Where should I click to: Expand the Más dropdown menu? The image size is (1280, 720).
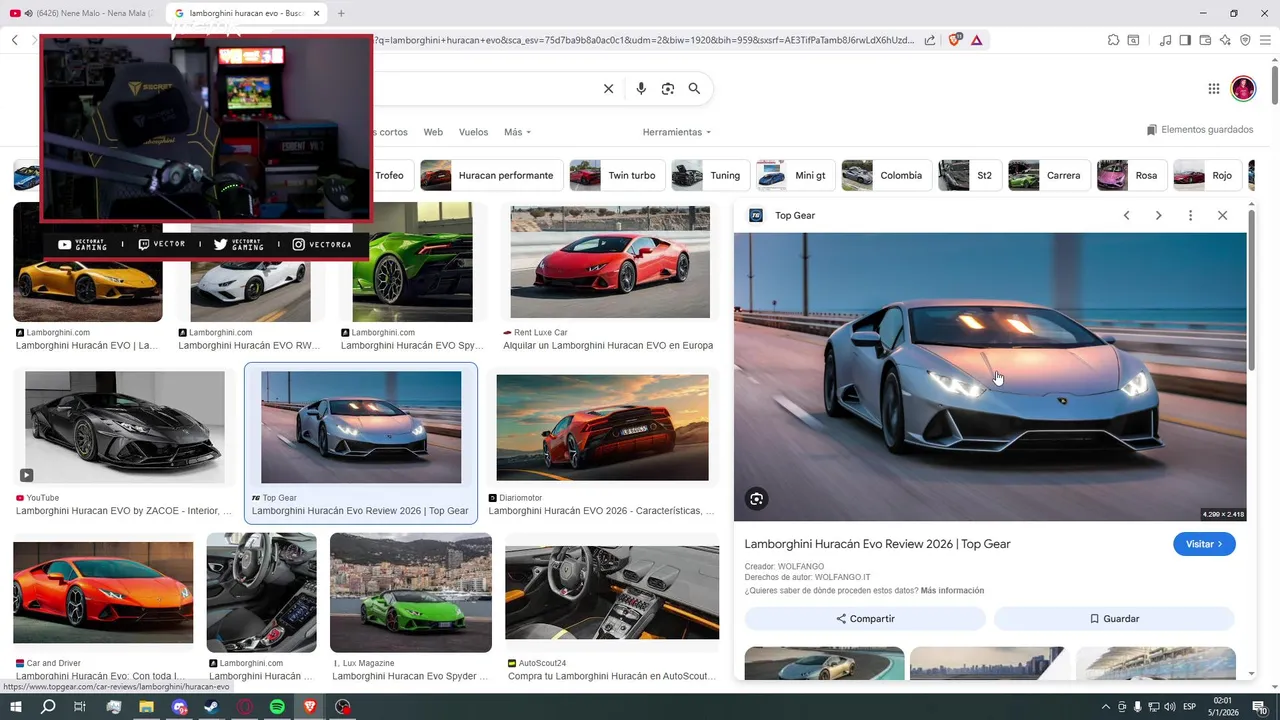point(517,132)
